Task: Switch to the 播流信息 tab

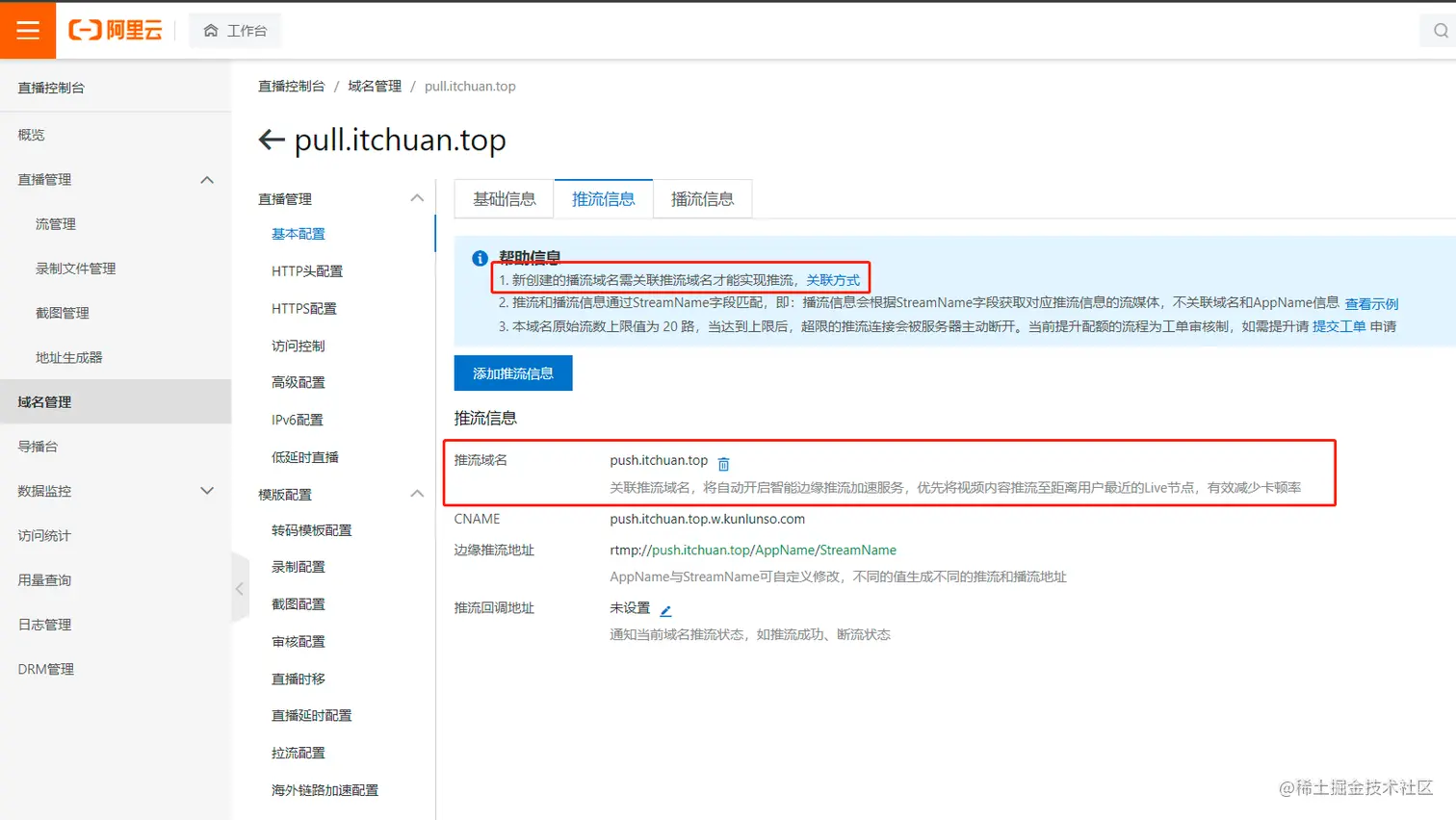Action: pyautogui.click(x=704, y=198)
